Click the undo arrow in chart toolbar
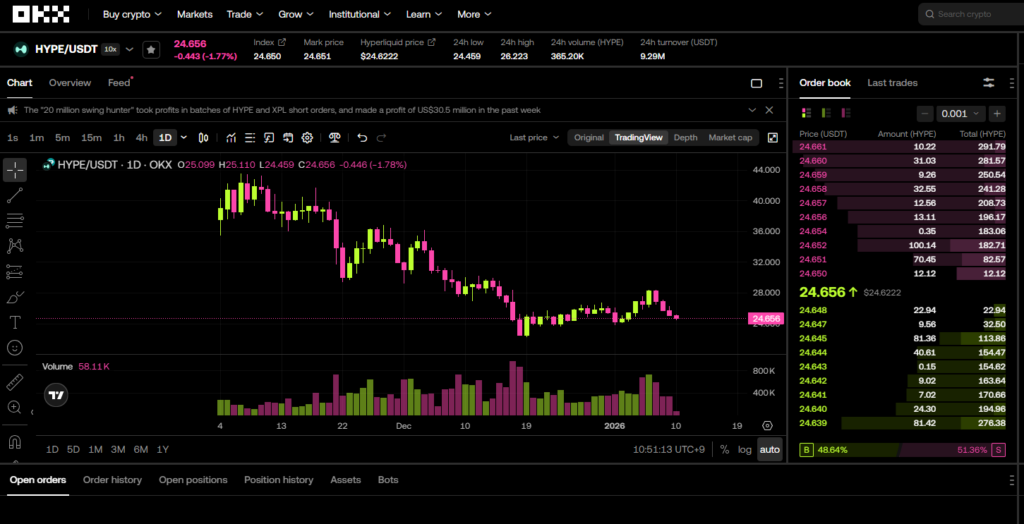1024x524 pixels. pyautogui.click(x=362, y=138)
